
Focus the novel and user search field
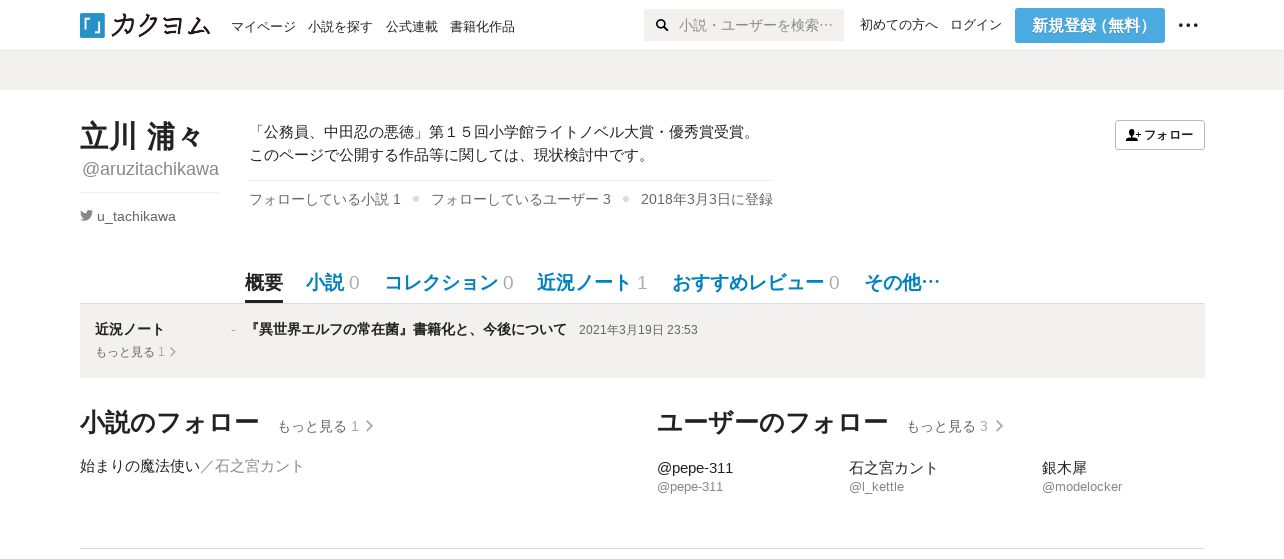(x=755, y=25)
